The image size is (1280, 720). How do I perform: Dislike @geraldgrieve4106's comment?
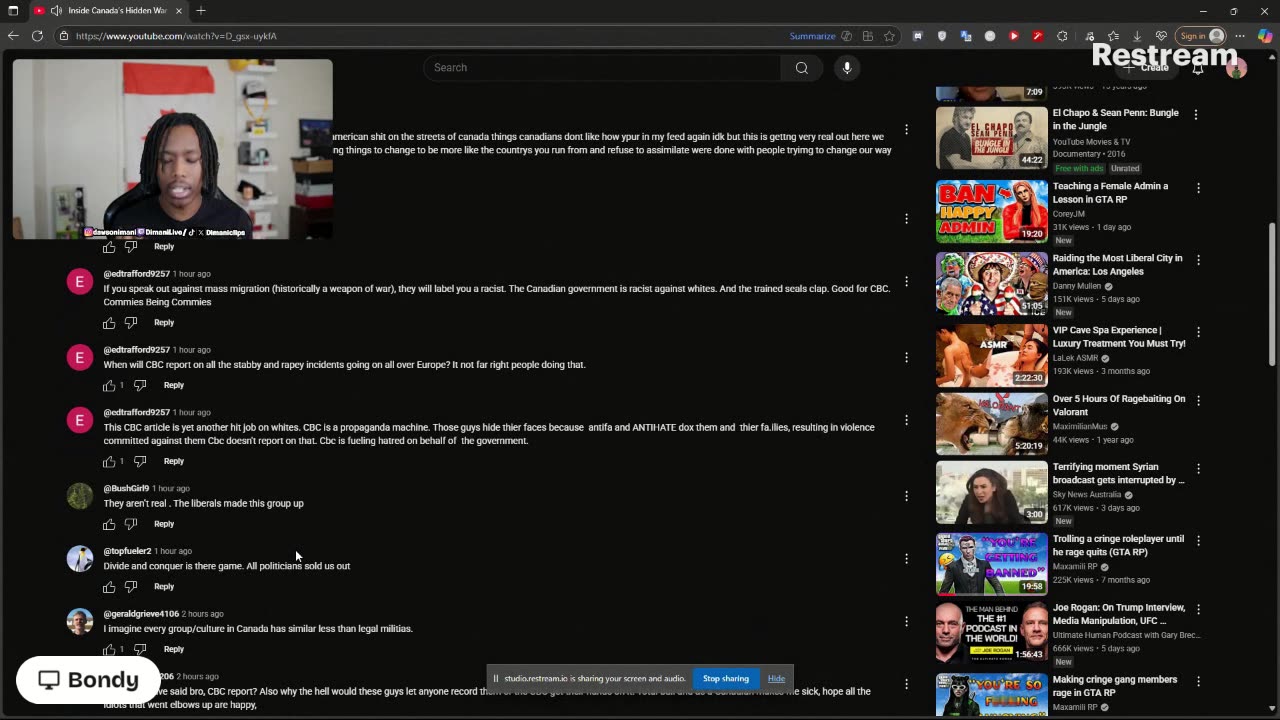pos(140,649)
